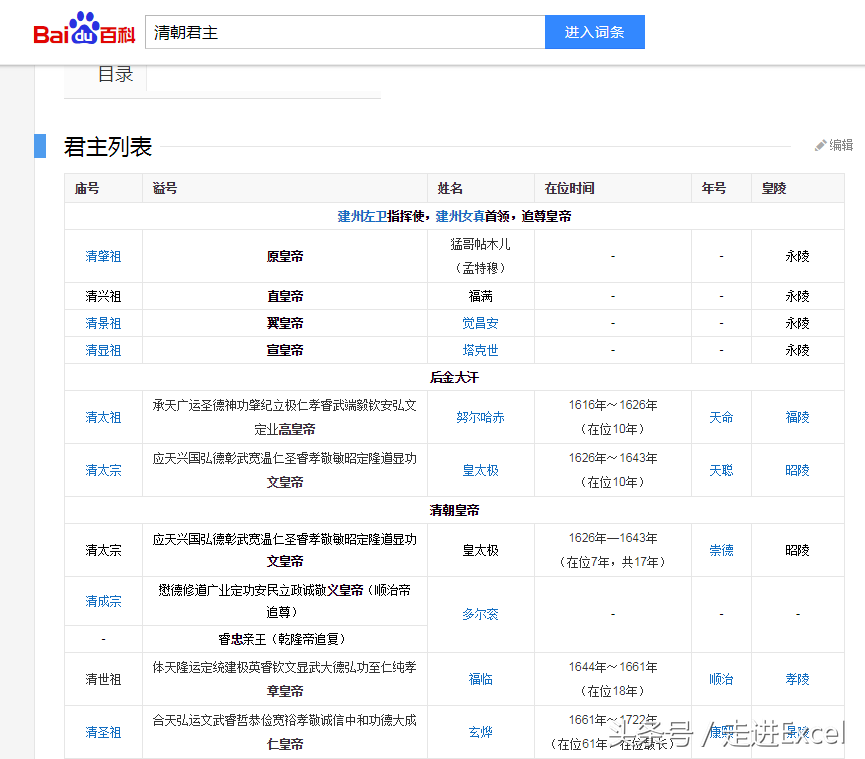Select the 原皇帝 posthumous title cell

pos(285,256)
